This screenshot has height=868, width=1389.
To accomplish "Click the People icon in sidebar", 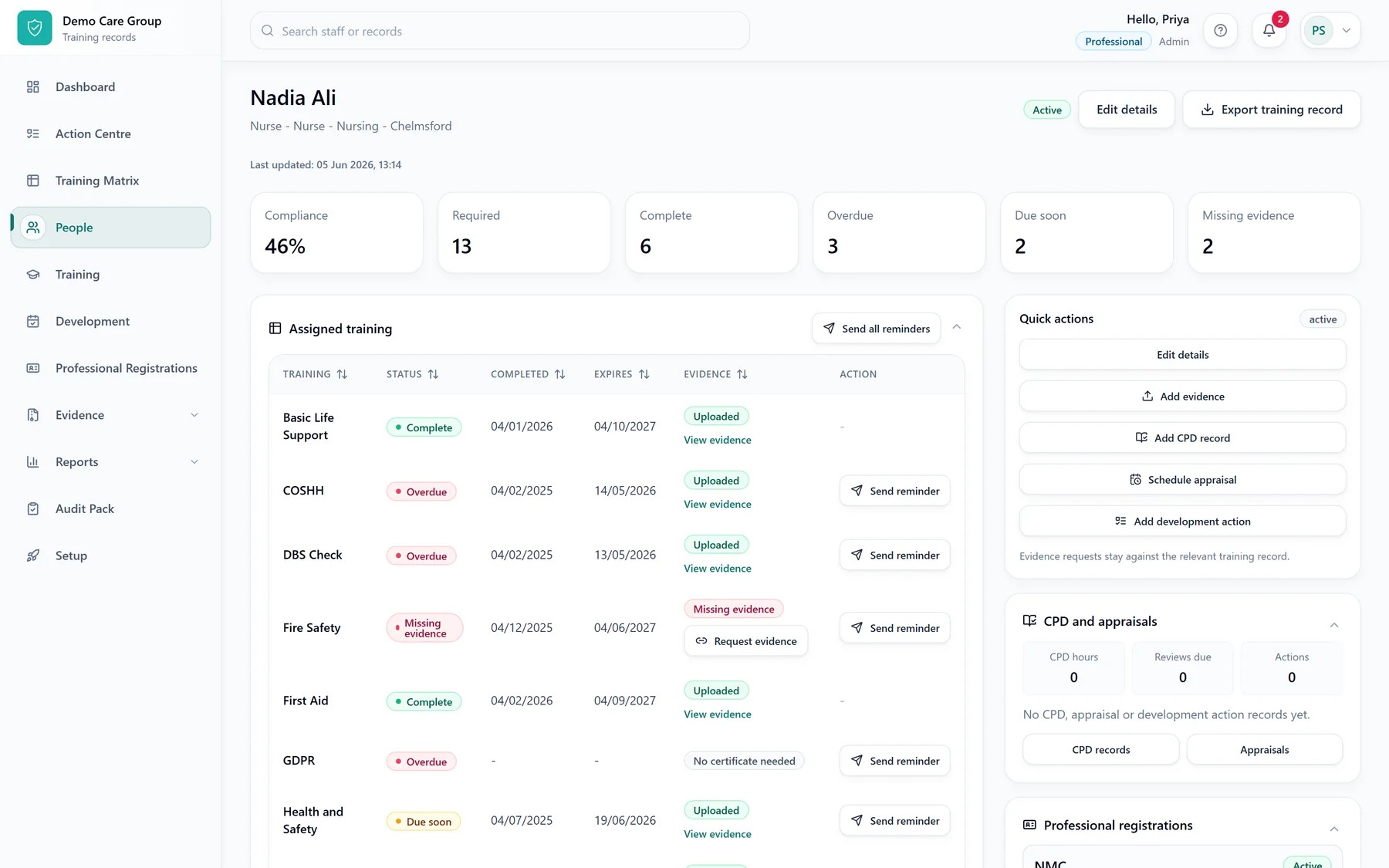I will [33, 228].
